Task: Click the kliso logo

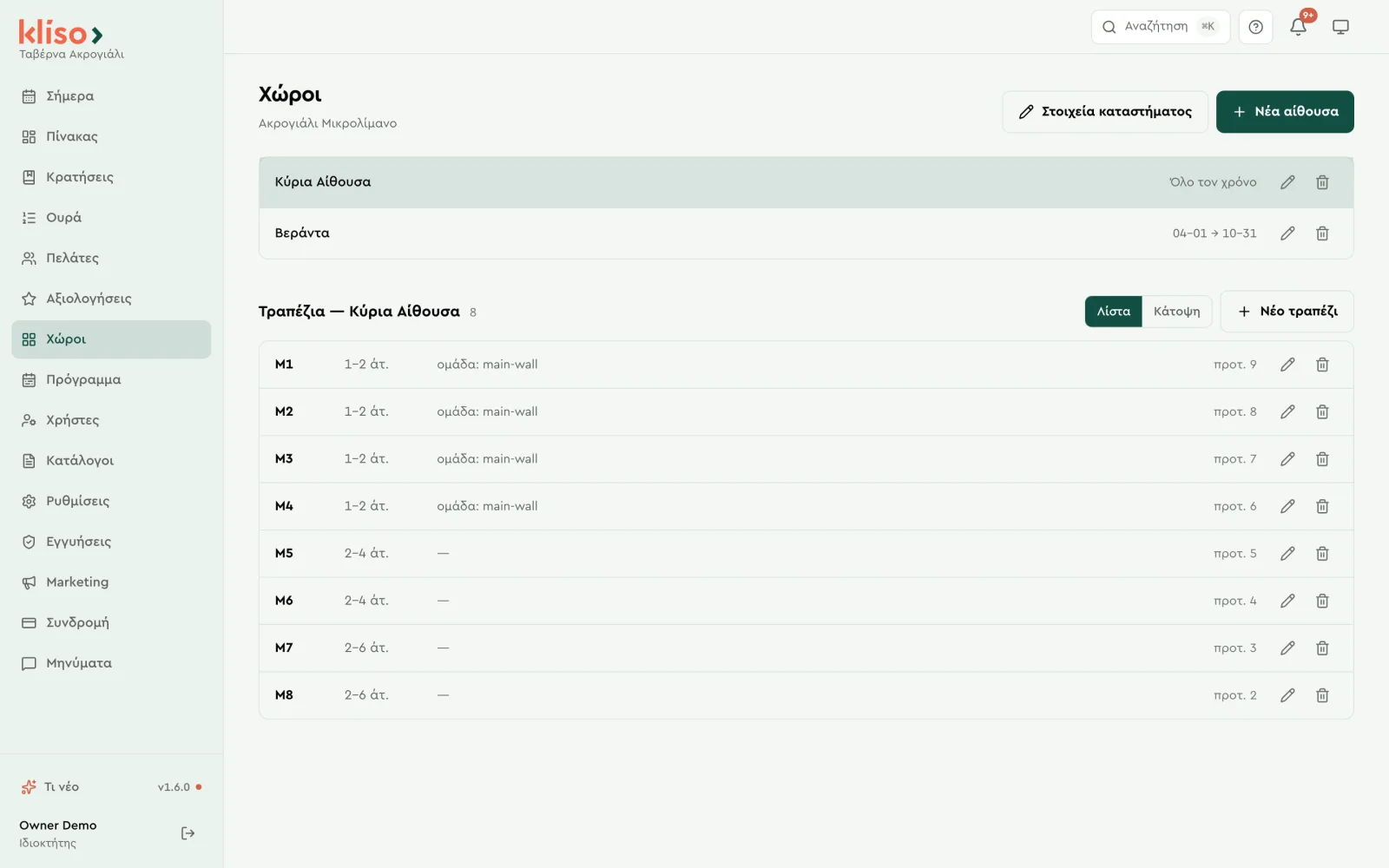Action: 61,33
